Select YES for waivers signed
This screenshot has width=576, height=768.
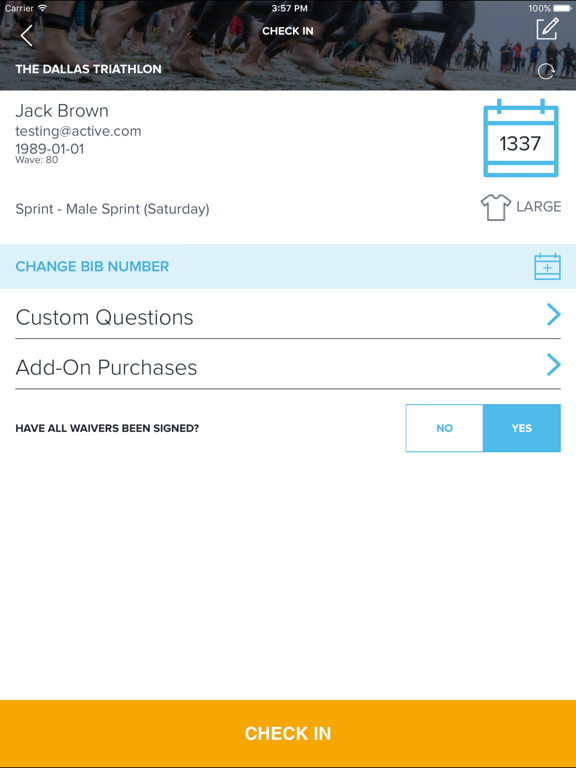(522, 428)
